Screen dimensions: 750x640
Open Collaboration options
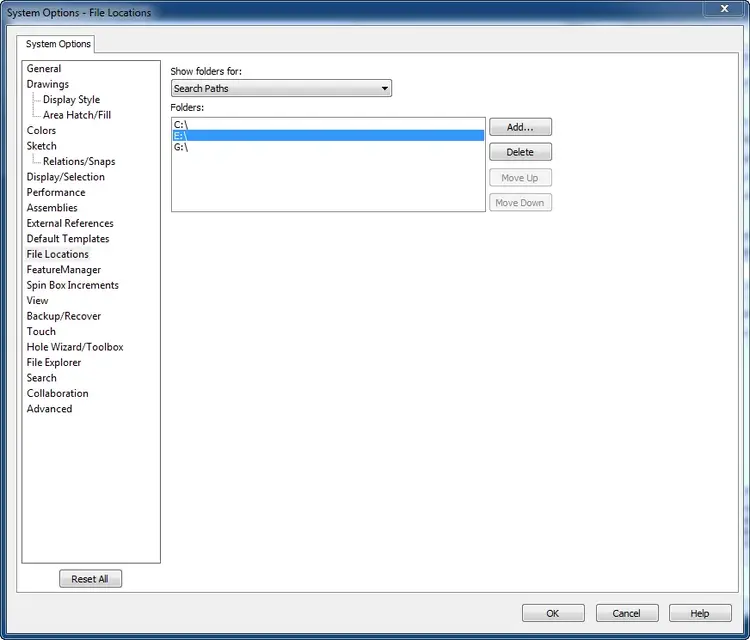(x=57, y=393)
